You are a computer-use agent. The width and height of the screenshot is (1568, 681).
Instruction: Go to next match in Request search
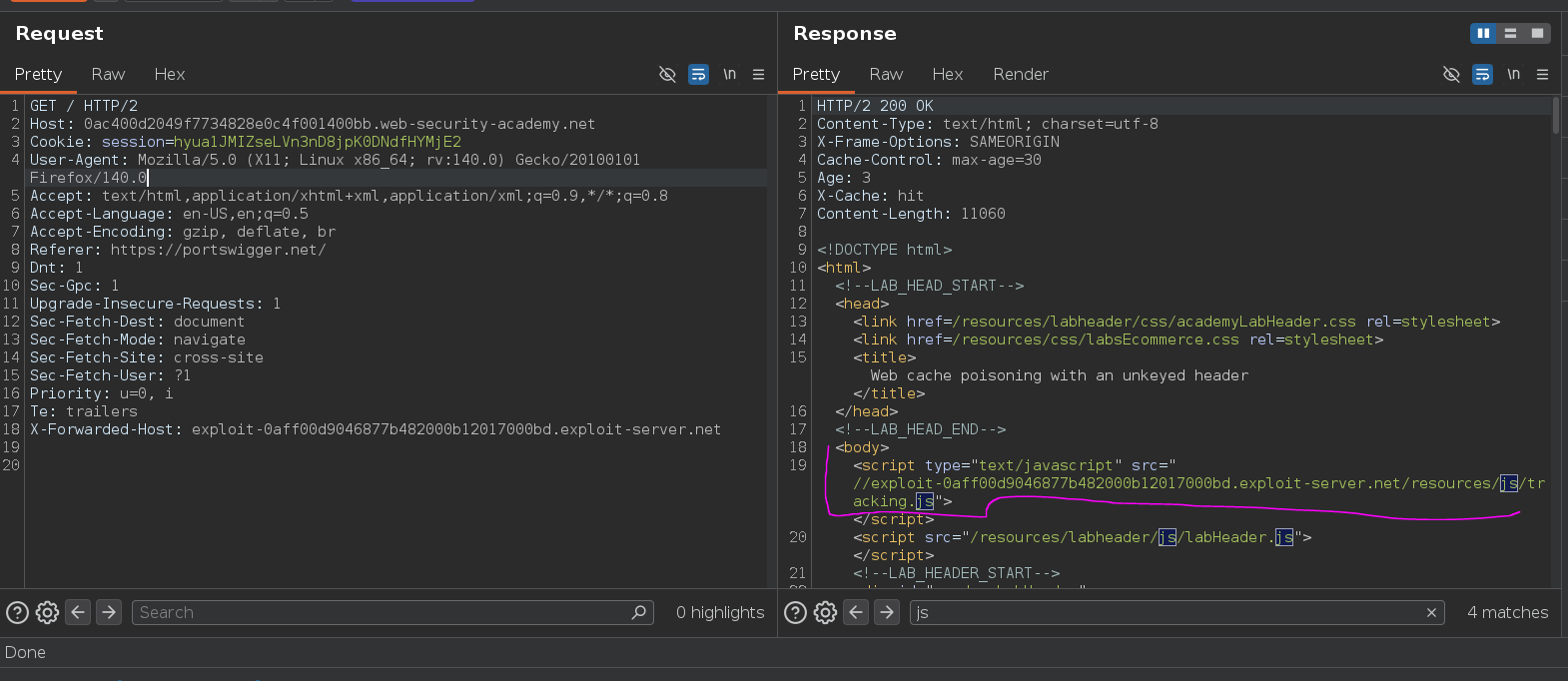point(109,611)
